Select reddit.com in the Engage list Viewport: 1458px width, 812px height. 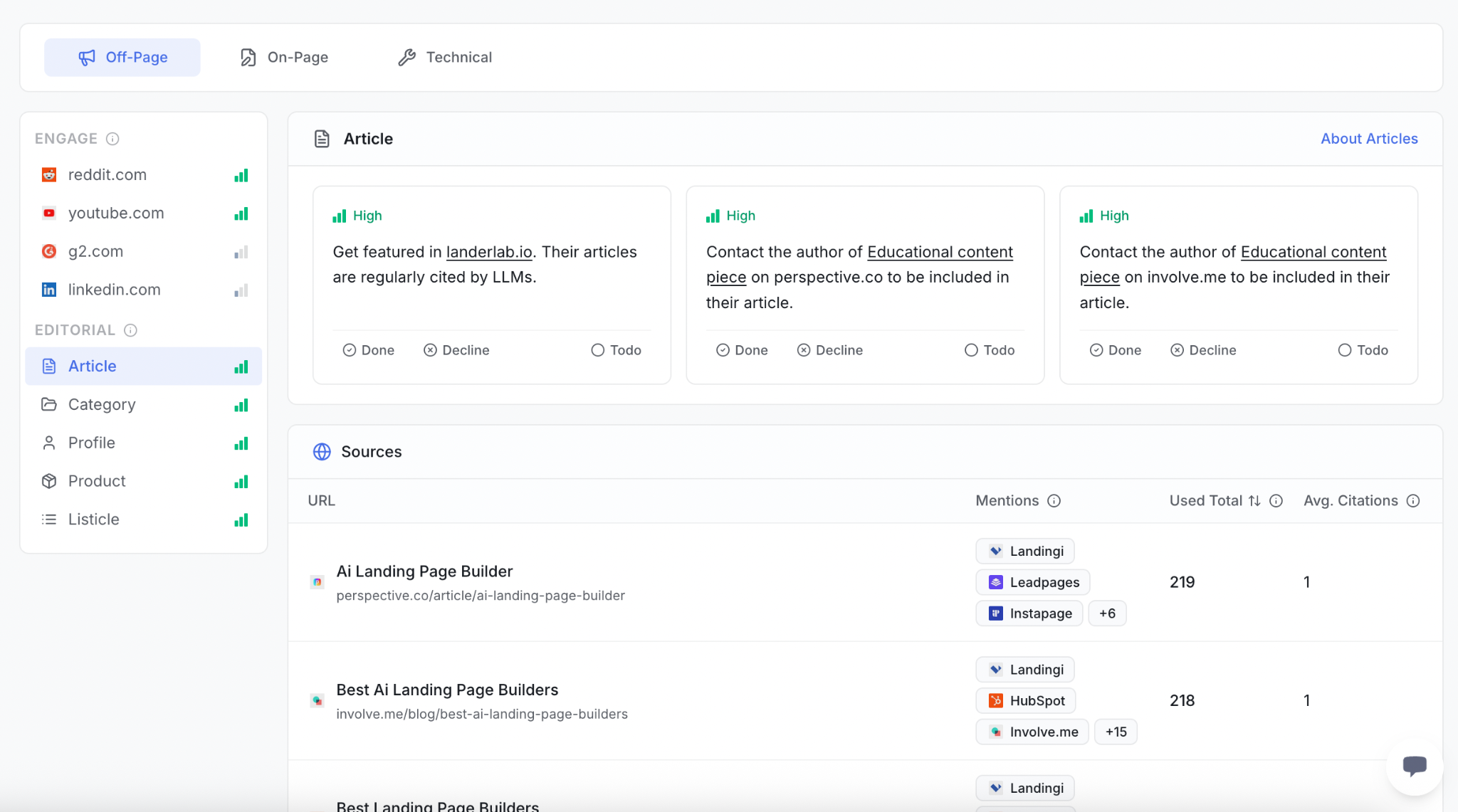pyautogui.click(x=144, y=175)
